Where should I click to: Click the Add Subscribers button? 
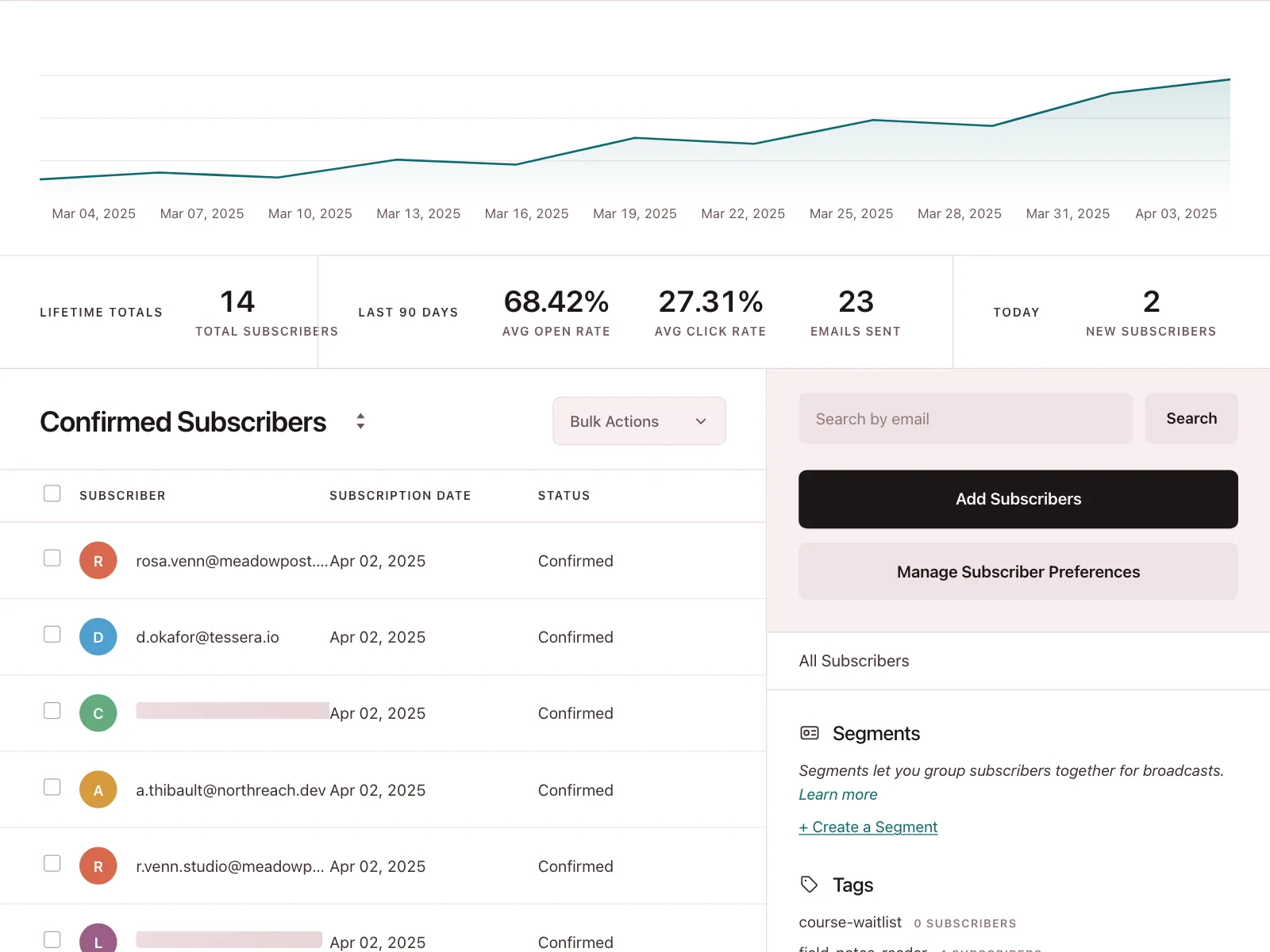pos(1018,499)
